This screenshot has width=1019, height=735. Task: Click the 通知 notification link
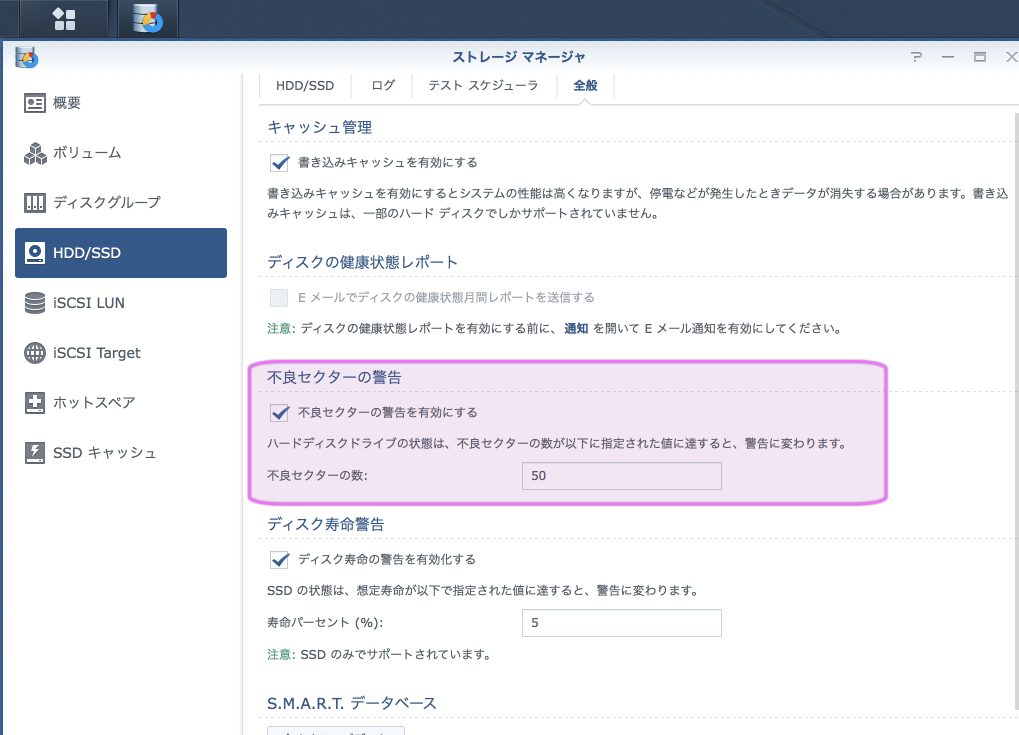576,328
